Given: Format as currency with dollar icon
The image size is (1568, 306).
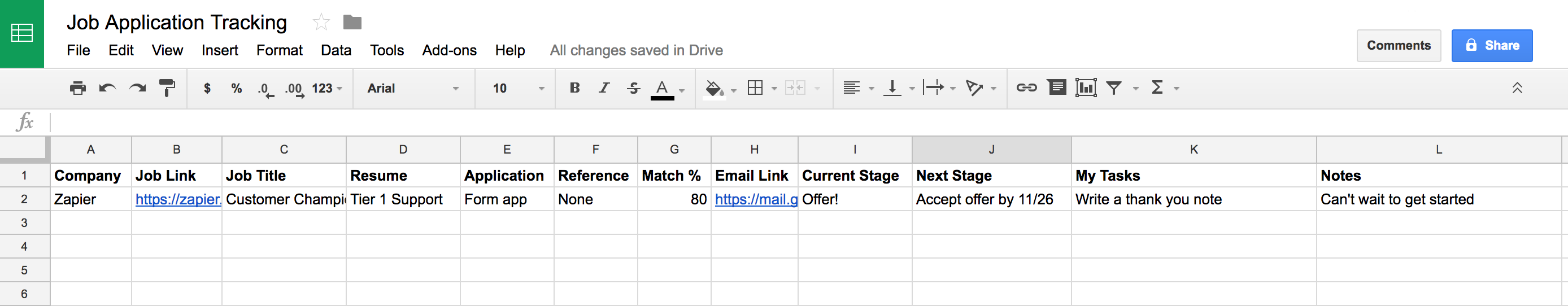Looking at the screenshot, I should [207, 88].
